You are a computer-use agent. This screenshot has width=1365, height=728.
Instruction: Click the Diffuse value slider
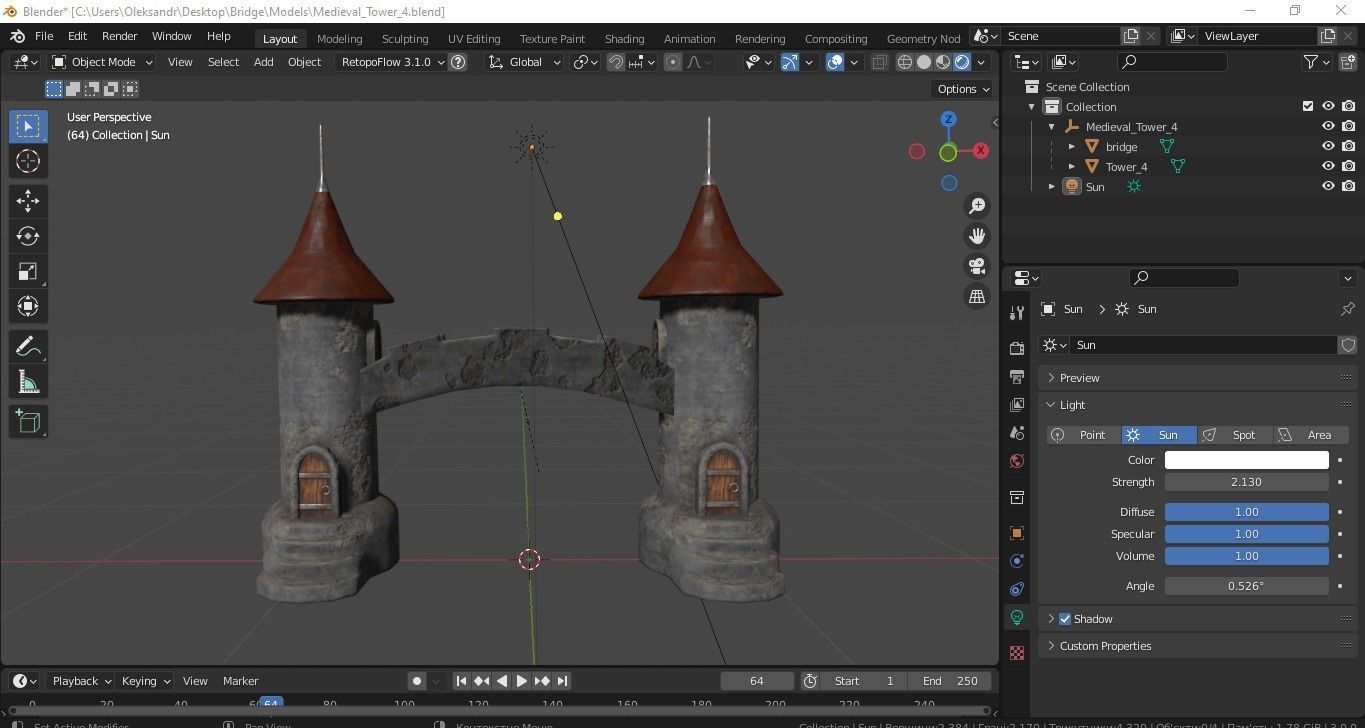pos(1246,512)
